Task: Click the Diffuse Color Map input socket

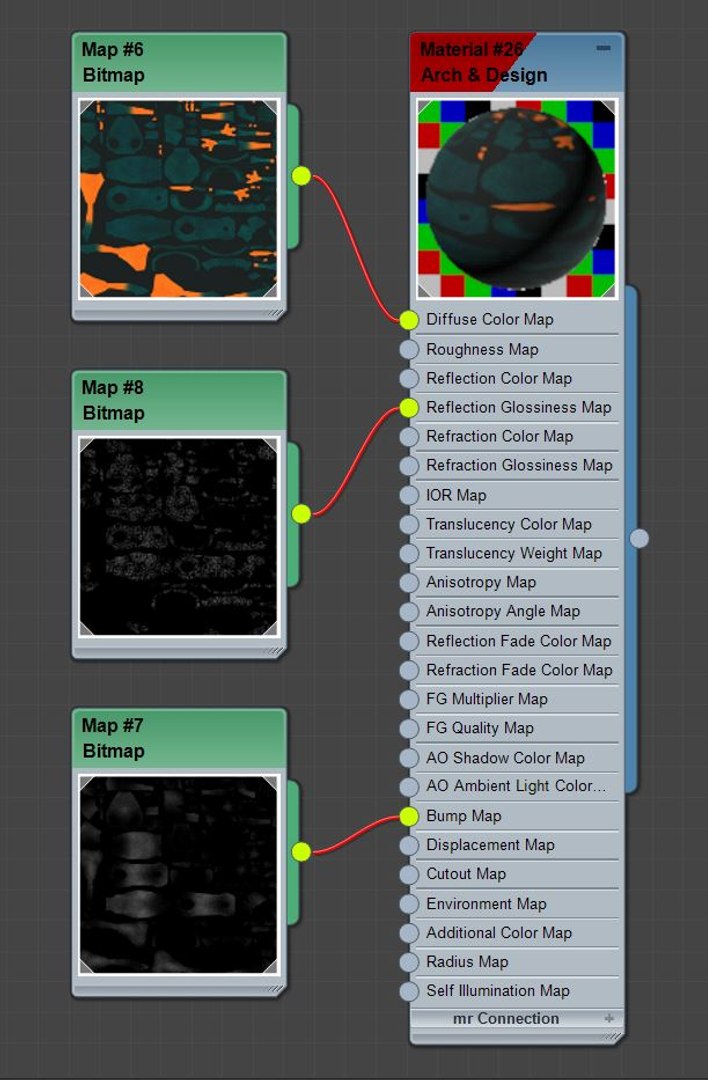Action: click(408, 320)
